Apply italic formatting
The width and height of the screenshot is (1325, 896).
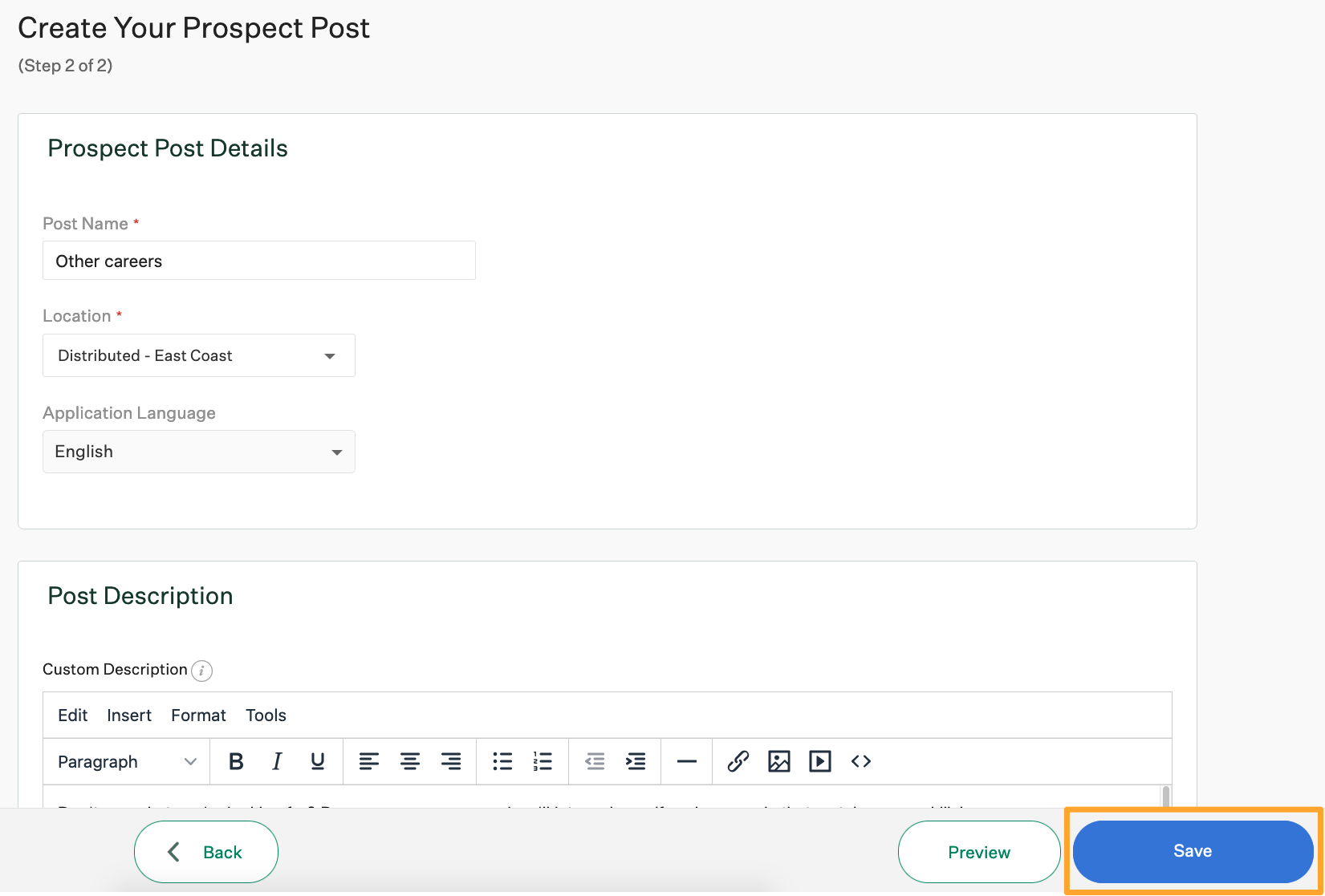pyautogui.click(x=276, y=761)
